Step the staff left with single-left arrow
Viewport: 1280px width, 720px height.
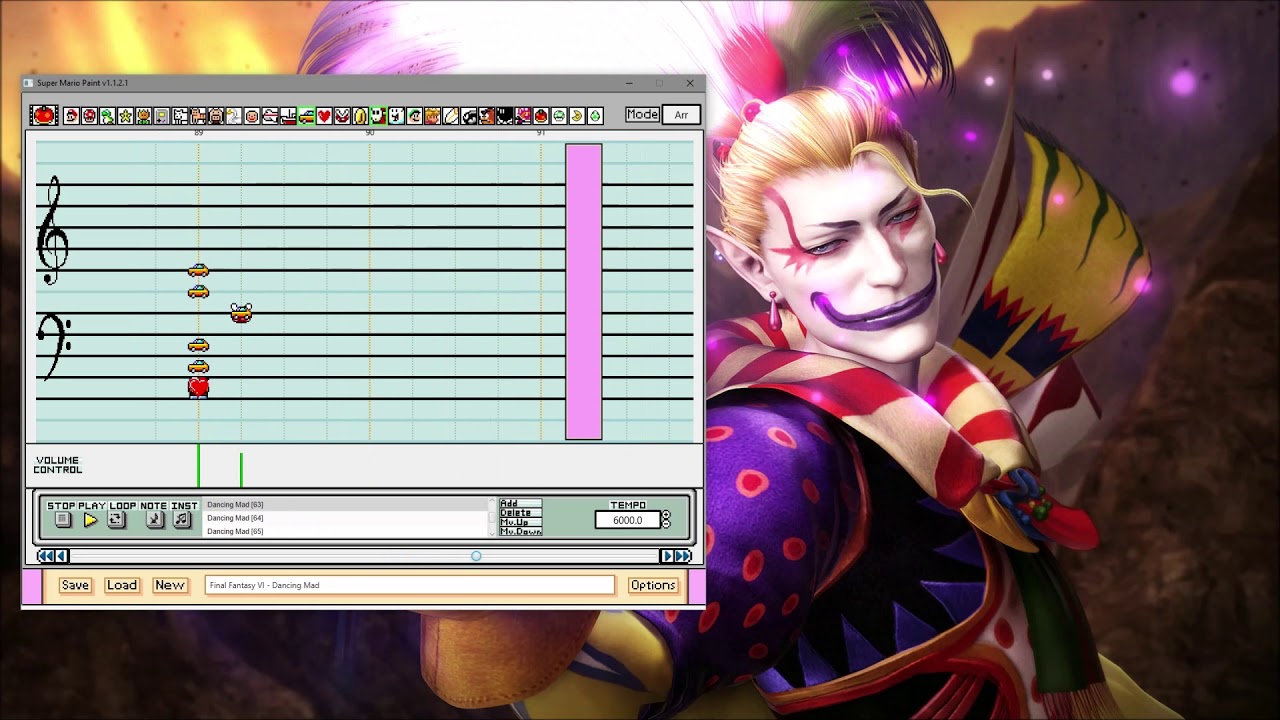(62, 556)
